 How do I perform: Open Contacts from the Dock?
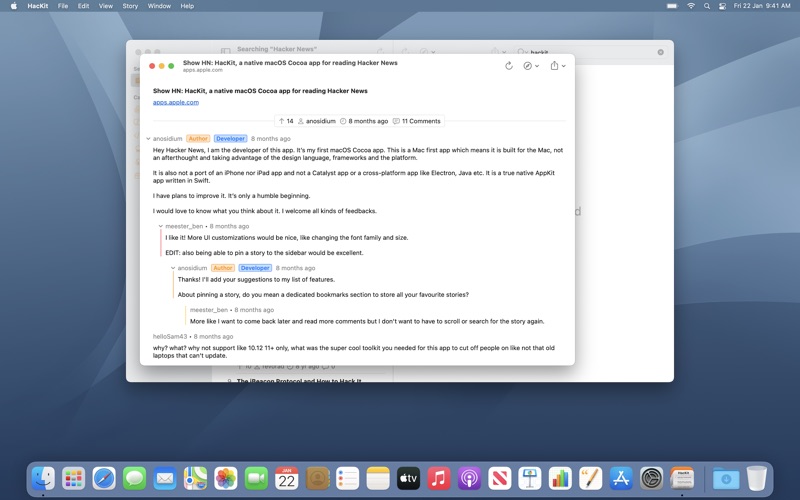coord(317,479)
